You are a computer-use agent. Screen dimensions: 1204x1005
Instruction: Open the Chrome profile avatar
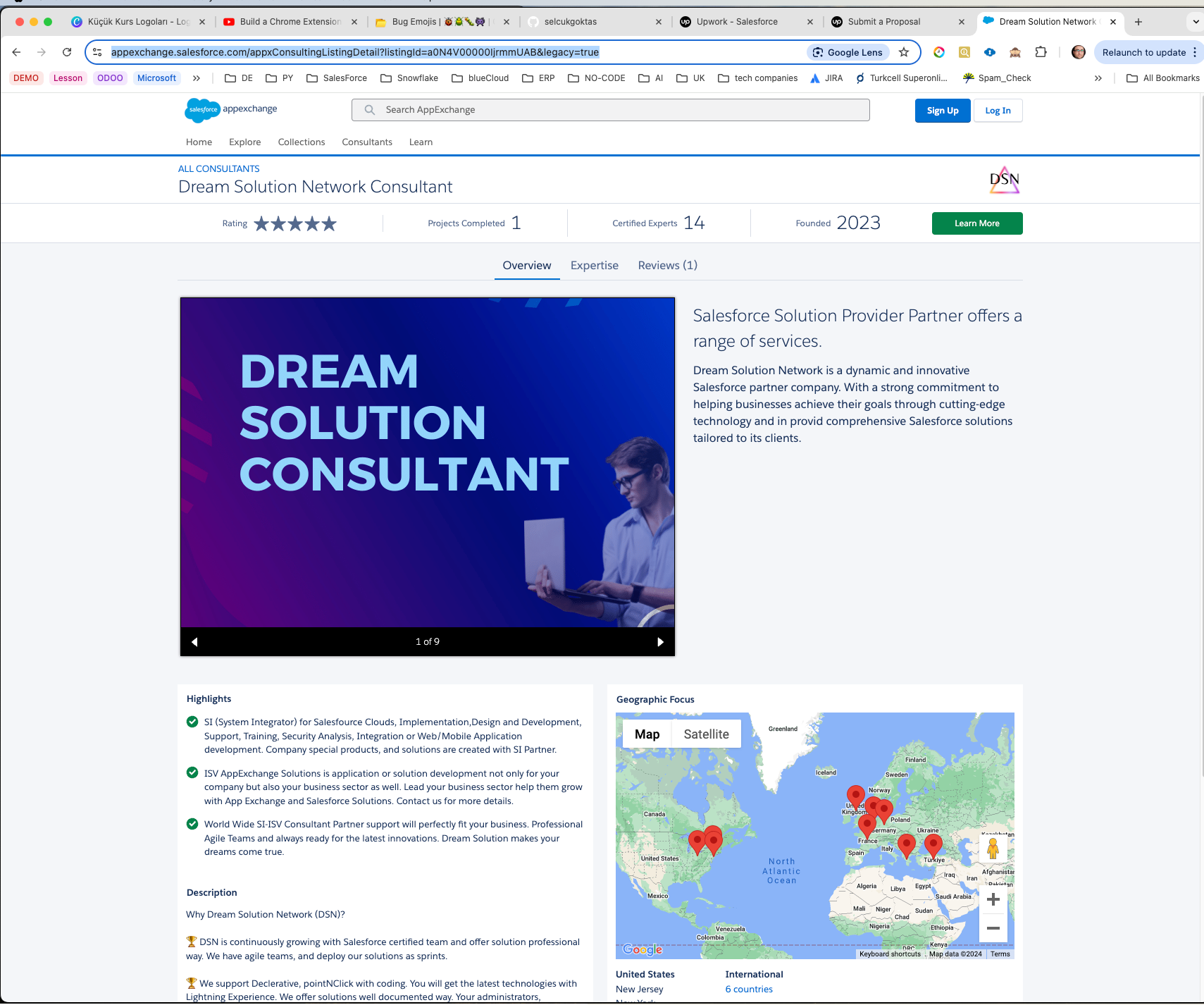(x=1078, y=52)
